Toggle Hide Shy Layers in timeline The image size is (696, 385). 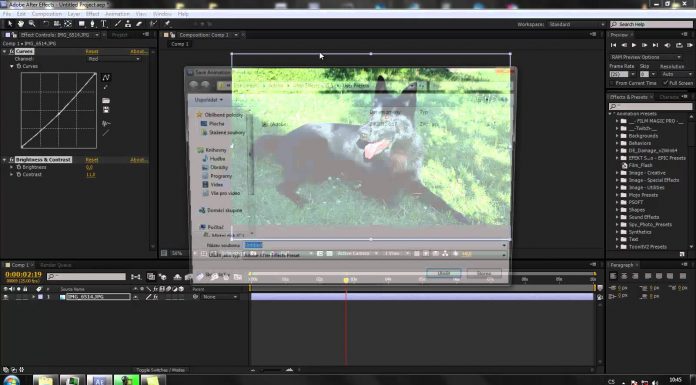[177, 277]
